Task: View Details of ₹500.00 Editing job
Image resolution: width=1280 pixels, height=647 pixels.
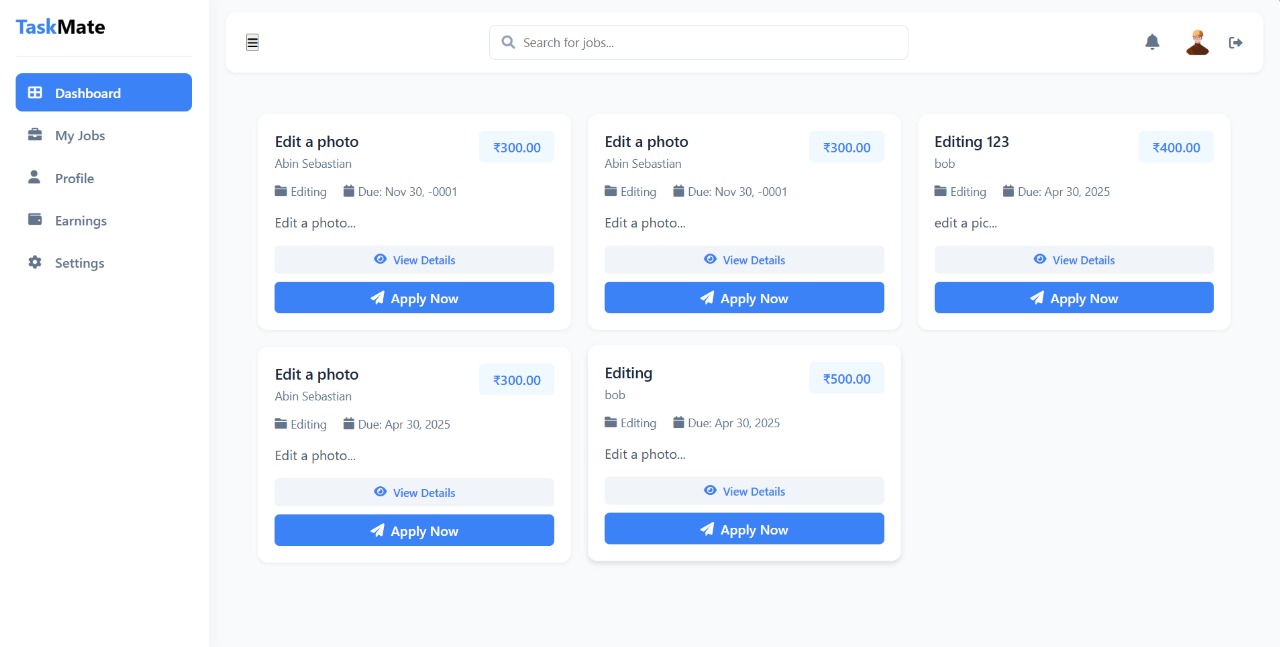Action: [744, 491]
